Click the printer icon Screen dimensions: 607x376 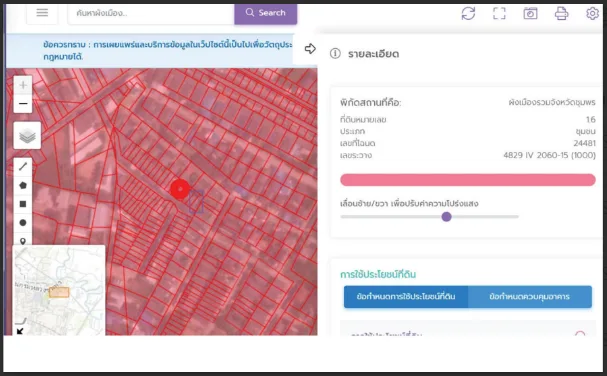coord(561,14)
